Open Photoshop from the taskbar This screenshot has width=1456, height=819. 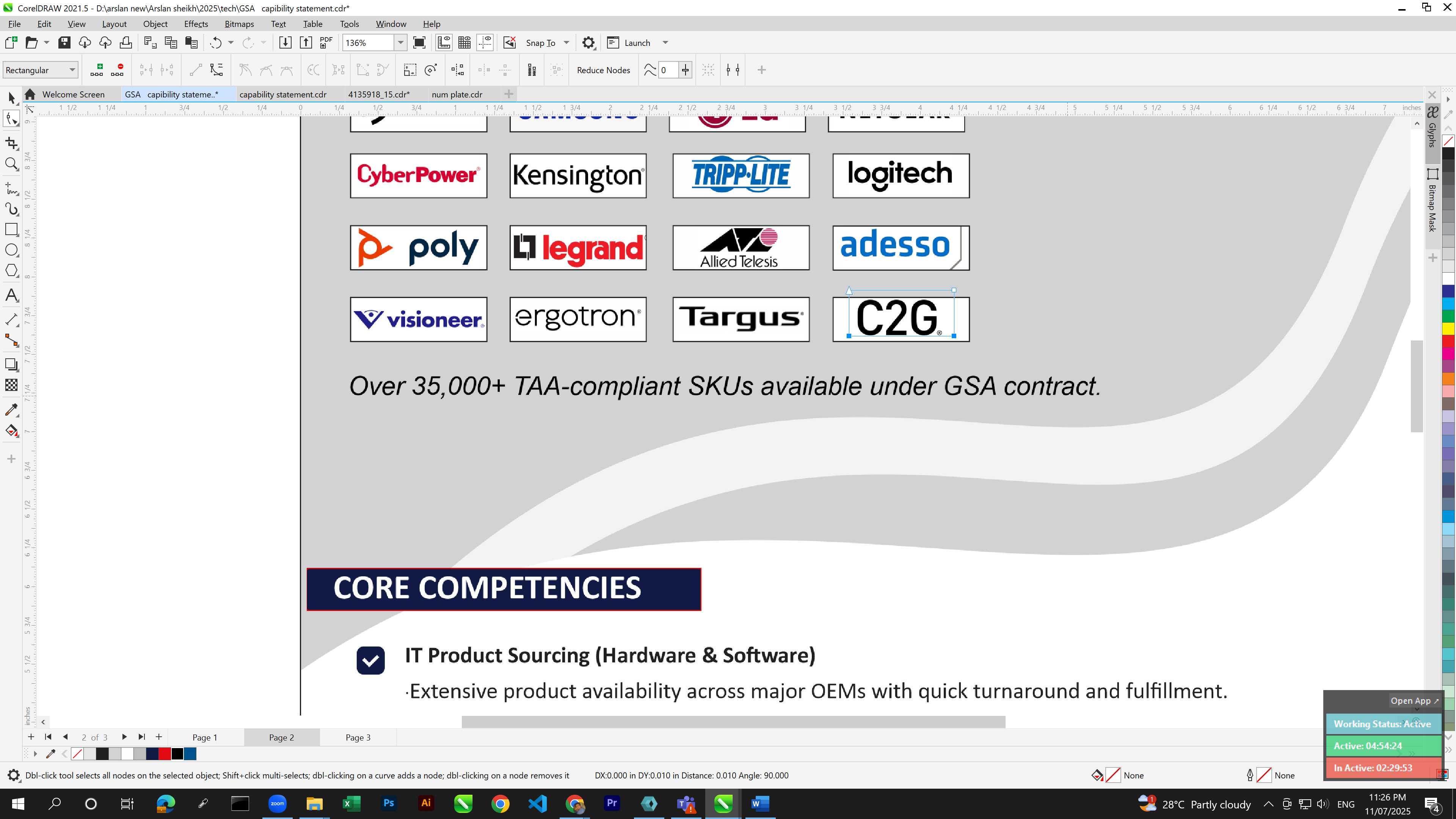tap(388, 803)
